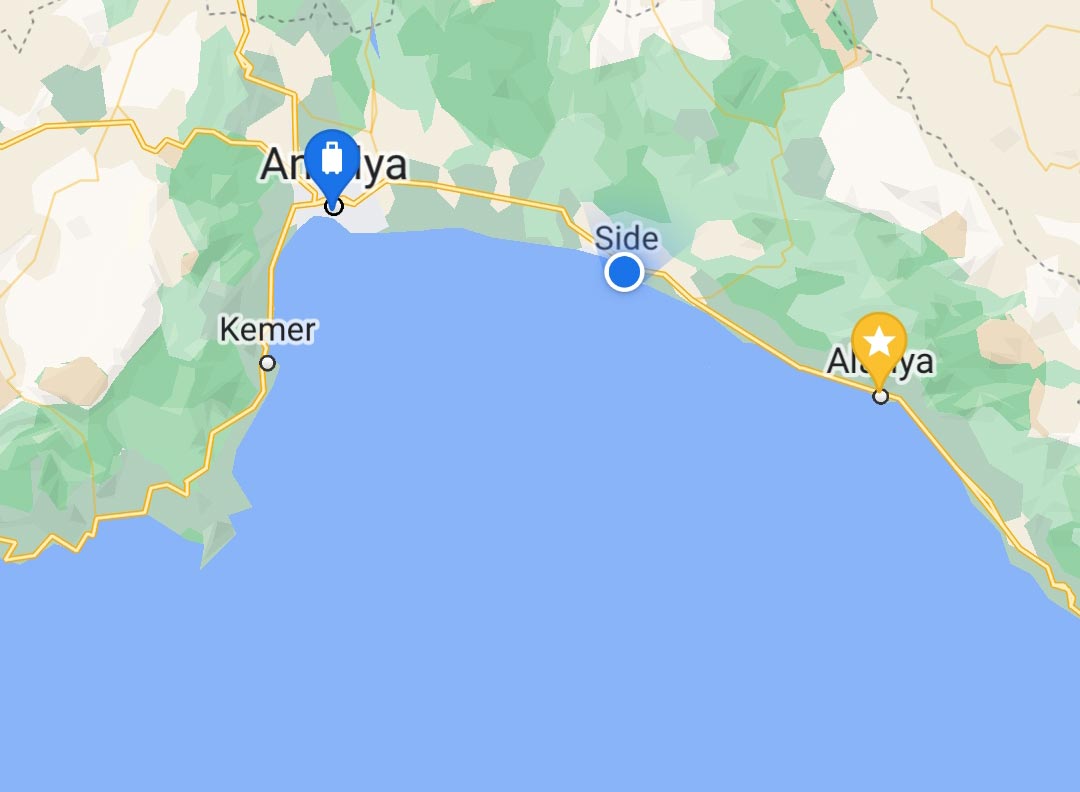Click the yellow highway between Antalya and Side
Screen dimensions: 1080x792
point(482,195)
